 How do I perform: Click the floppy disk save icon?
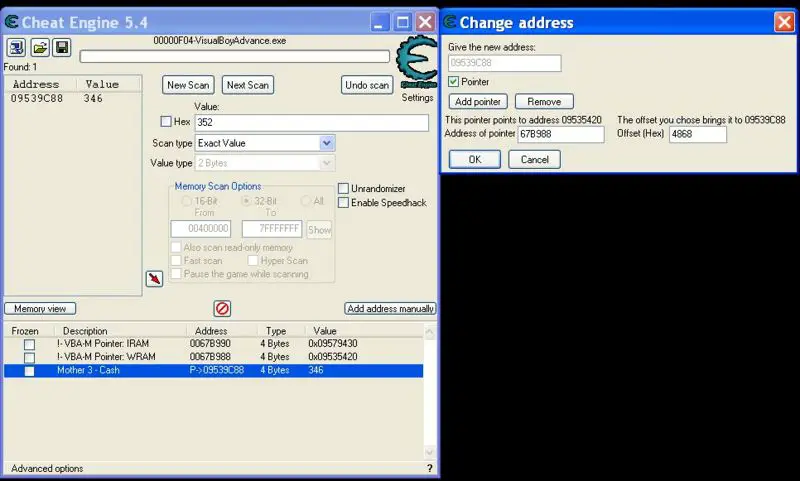coord(62,48)
